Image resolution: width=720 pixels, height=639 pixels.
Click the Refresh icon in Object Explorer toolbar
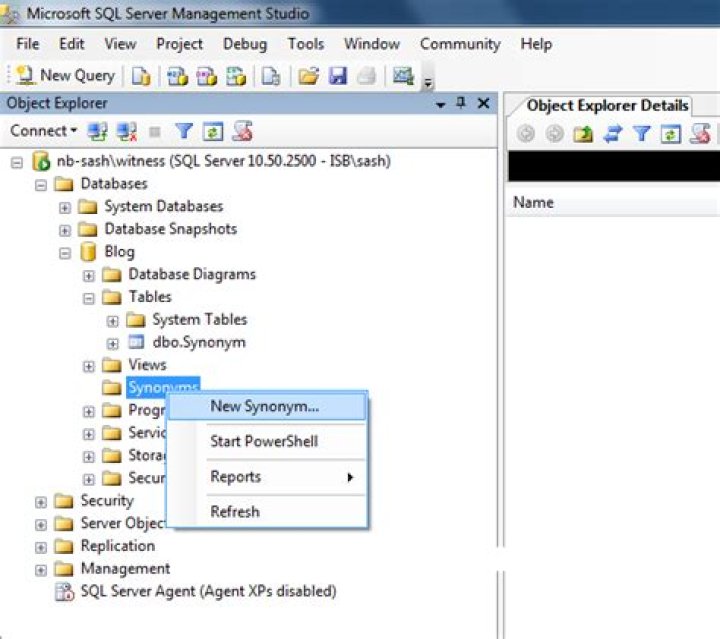(213, 132)
